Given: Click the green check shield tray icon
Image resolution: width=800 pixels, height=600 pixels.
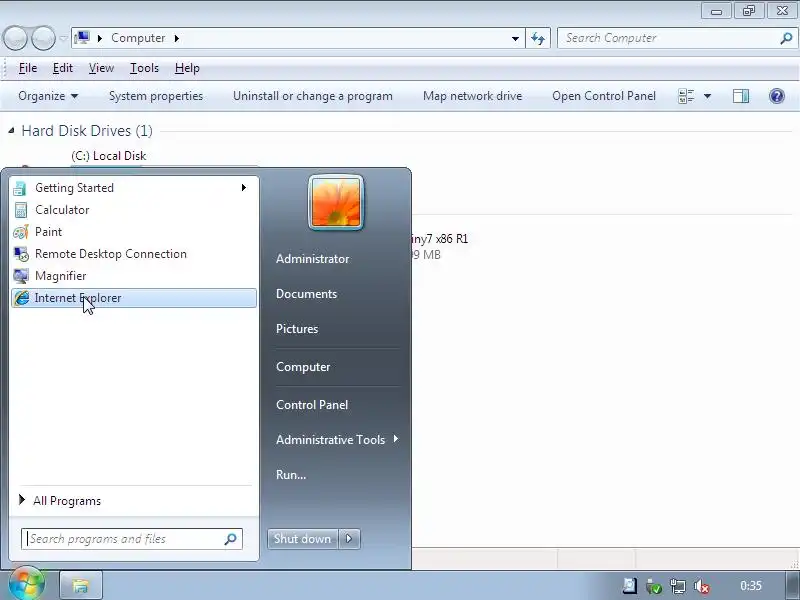Looking at the screenshot, I should tap(654, 587).
